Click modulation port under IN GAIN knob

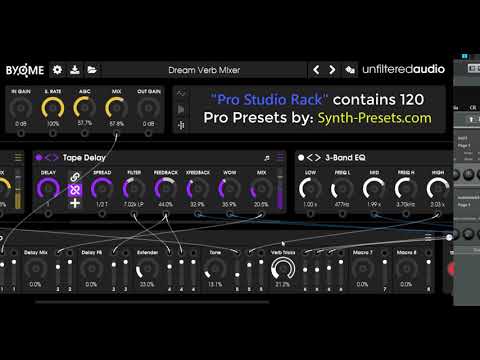click(21, 134)
